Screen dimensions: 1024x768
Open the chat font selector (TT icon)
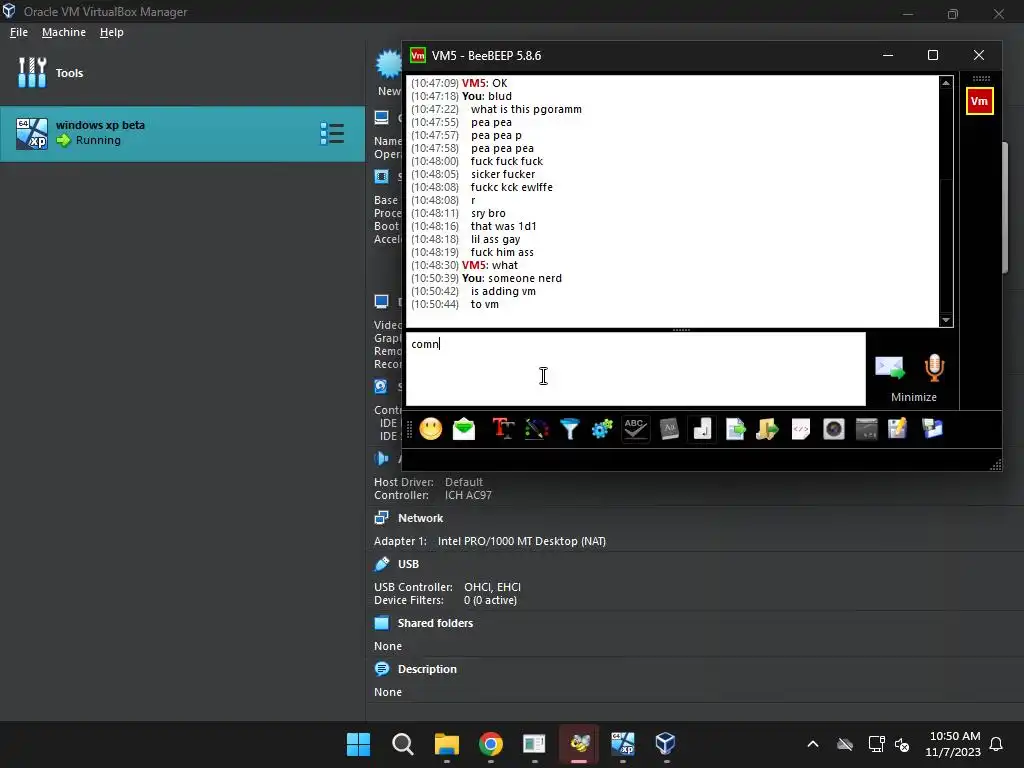pyautogui.click(x=503, y=429)
